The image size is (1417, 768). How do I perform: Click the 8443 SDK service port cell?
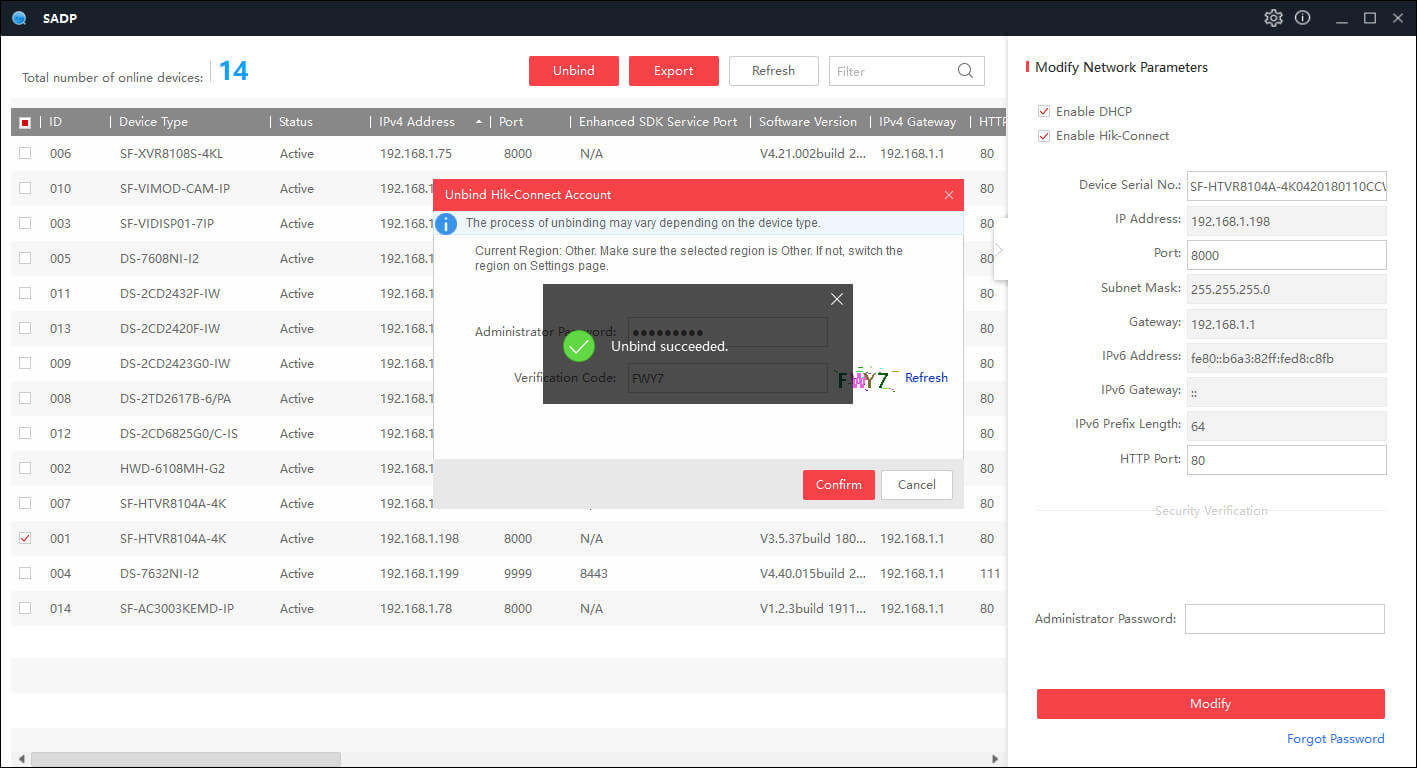point(594,573)
